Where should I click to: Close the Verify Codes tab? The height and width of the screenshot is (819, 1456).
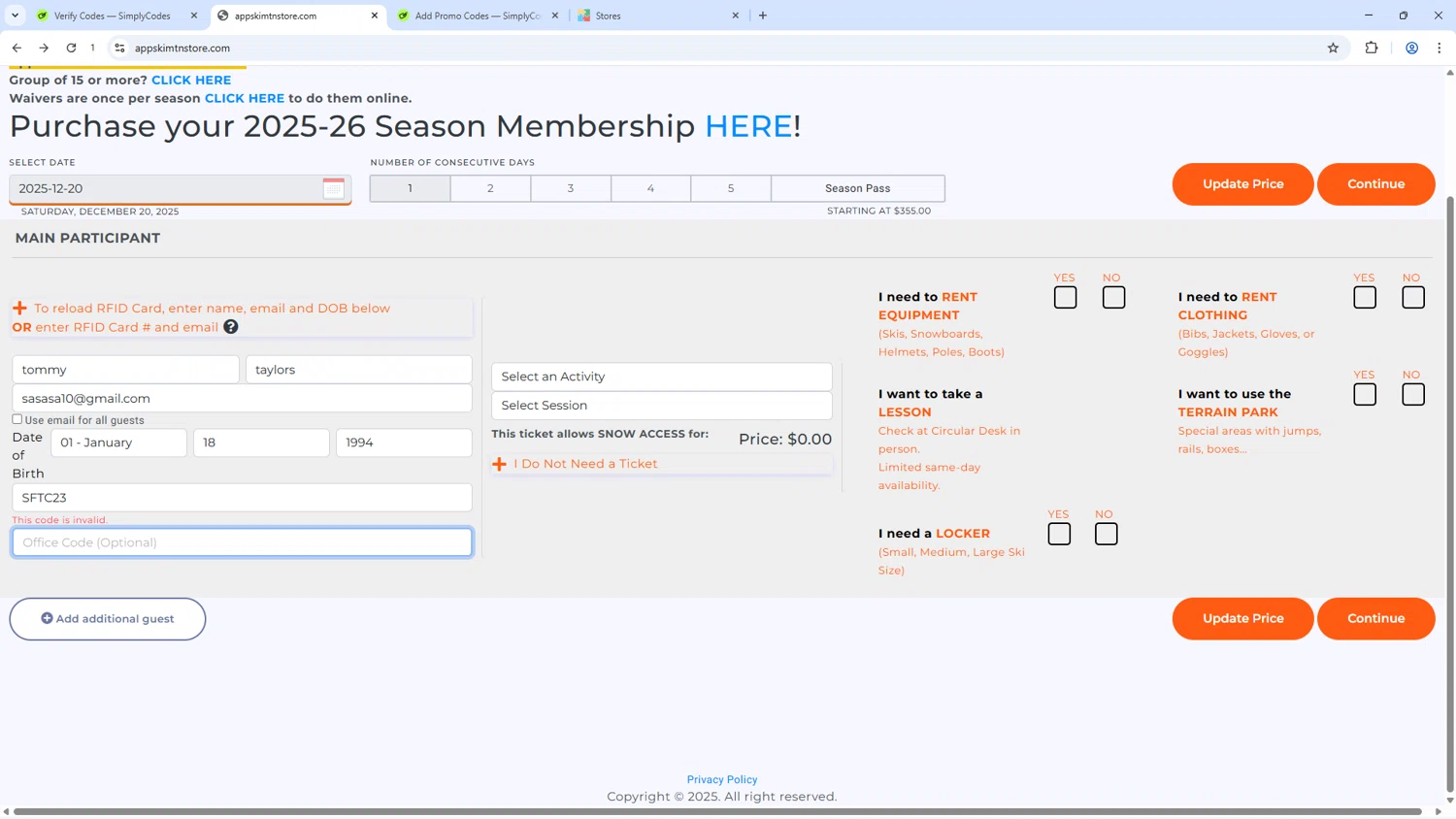coord(194,16)
